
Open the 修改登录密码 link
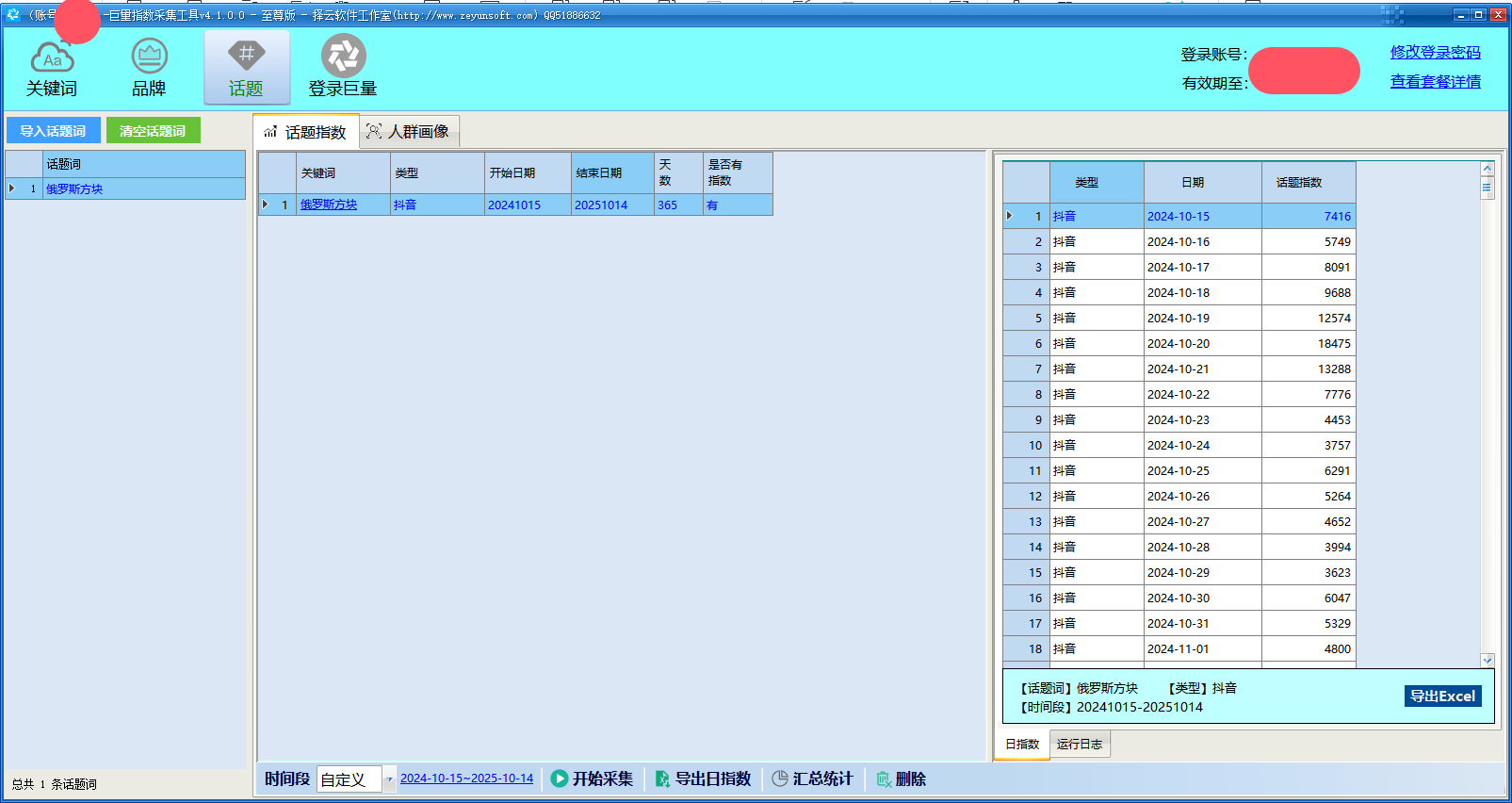1435,53
